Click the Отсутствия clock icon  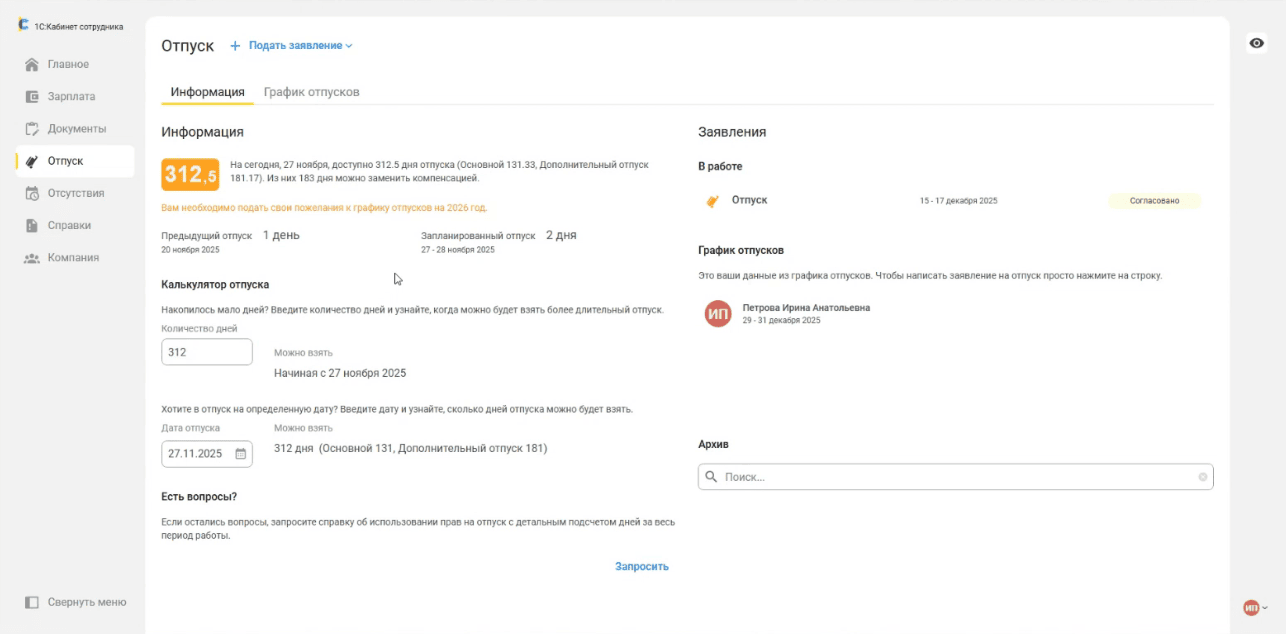click(x=32, y=193)
